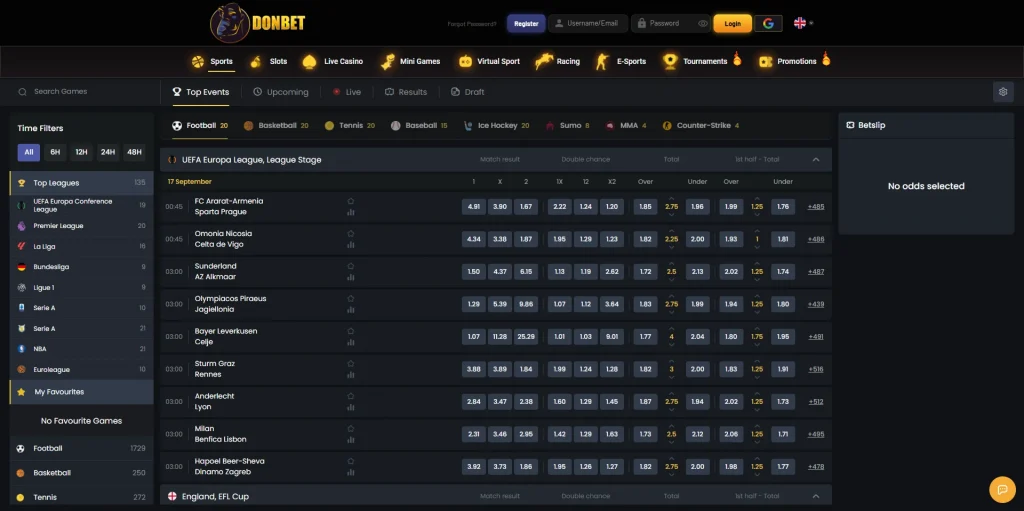The width and height of the screenshot is (1024, 511).
Task: Select the 48H time filter
Action: [134, 152]
